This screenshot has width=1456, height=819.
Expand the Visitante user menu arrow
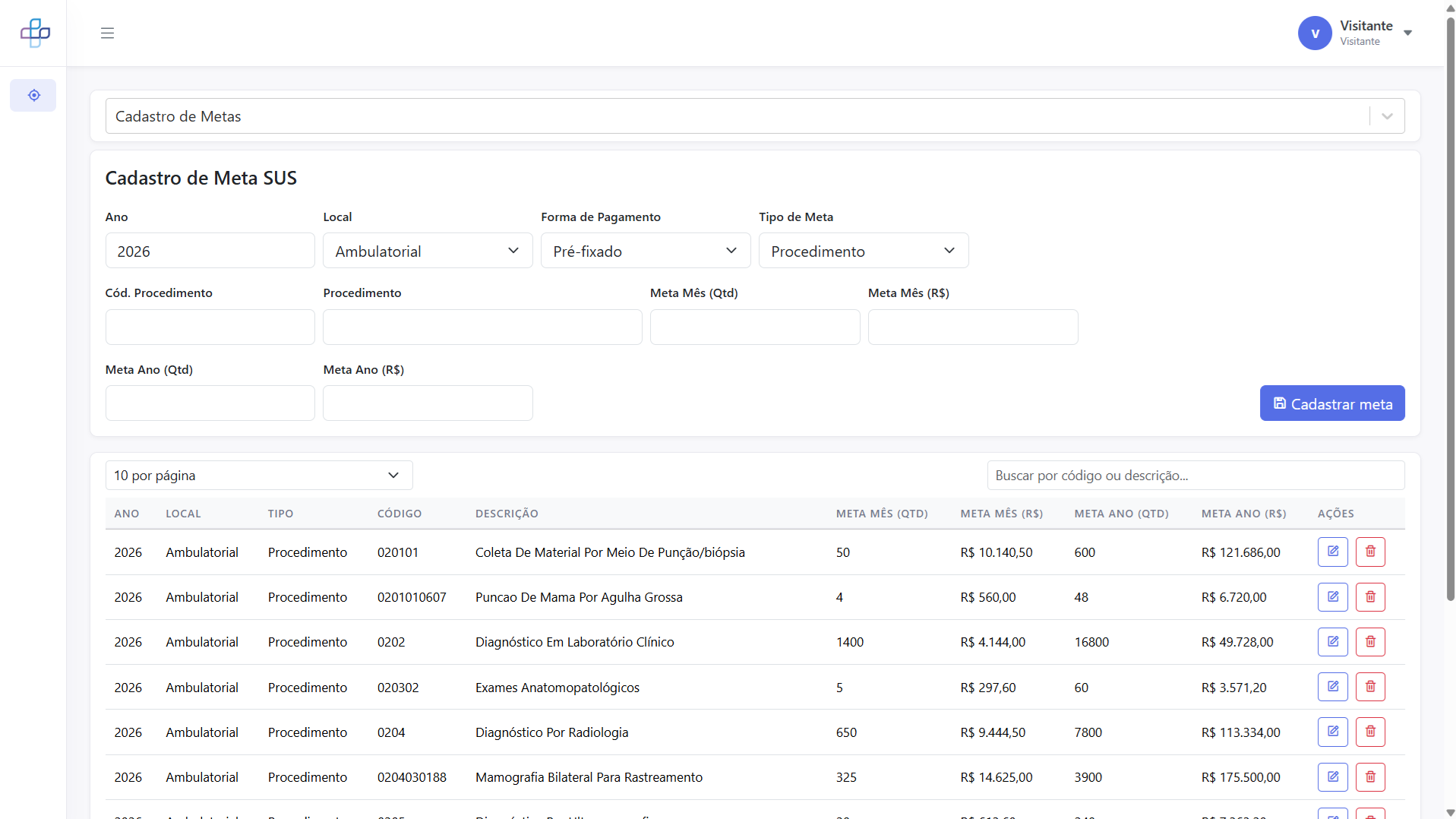(1407, 33)
